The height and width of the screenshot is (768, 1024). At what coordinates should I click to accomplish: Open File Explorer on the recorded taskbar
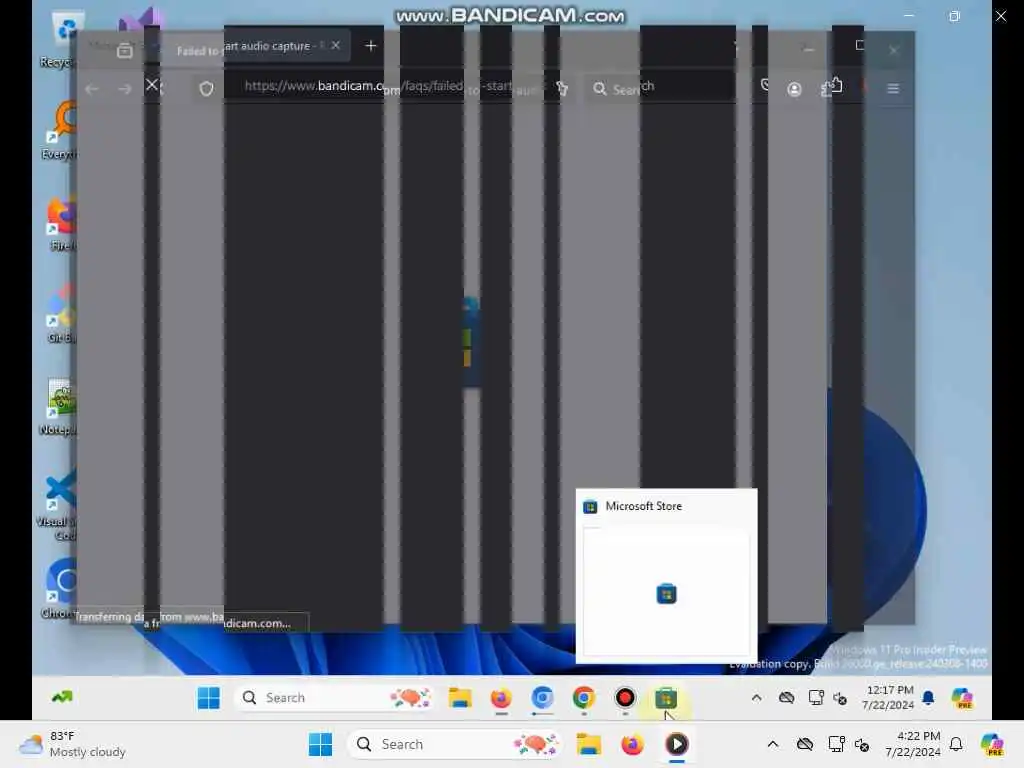pyautogui.click(x=460, y=698)
